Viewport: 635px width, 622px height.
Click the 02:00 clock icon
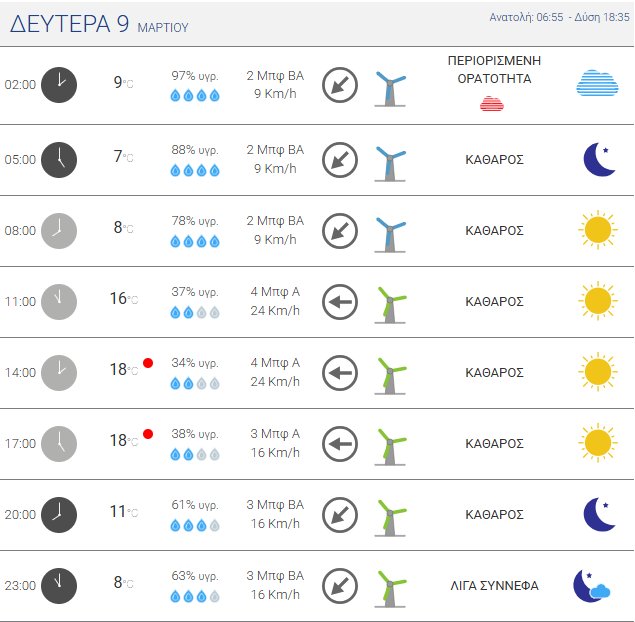coord(59,85)
